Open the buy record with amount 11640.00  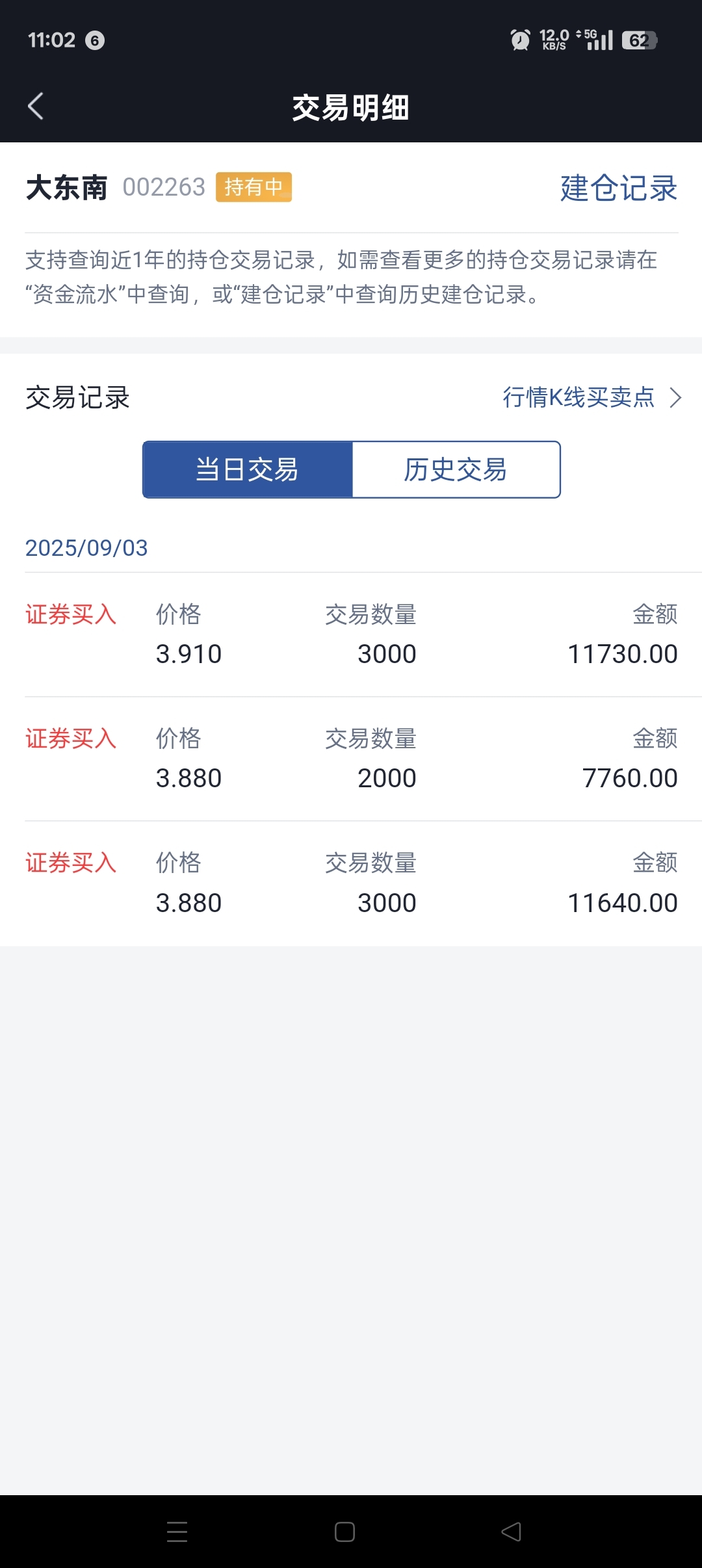(x=351, y=883)
